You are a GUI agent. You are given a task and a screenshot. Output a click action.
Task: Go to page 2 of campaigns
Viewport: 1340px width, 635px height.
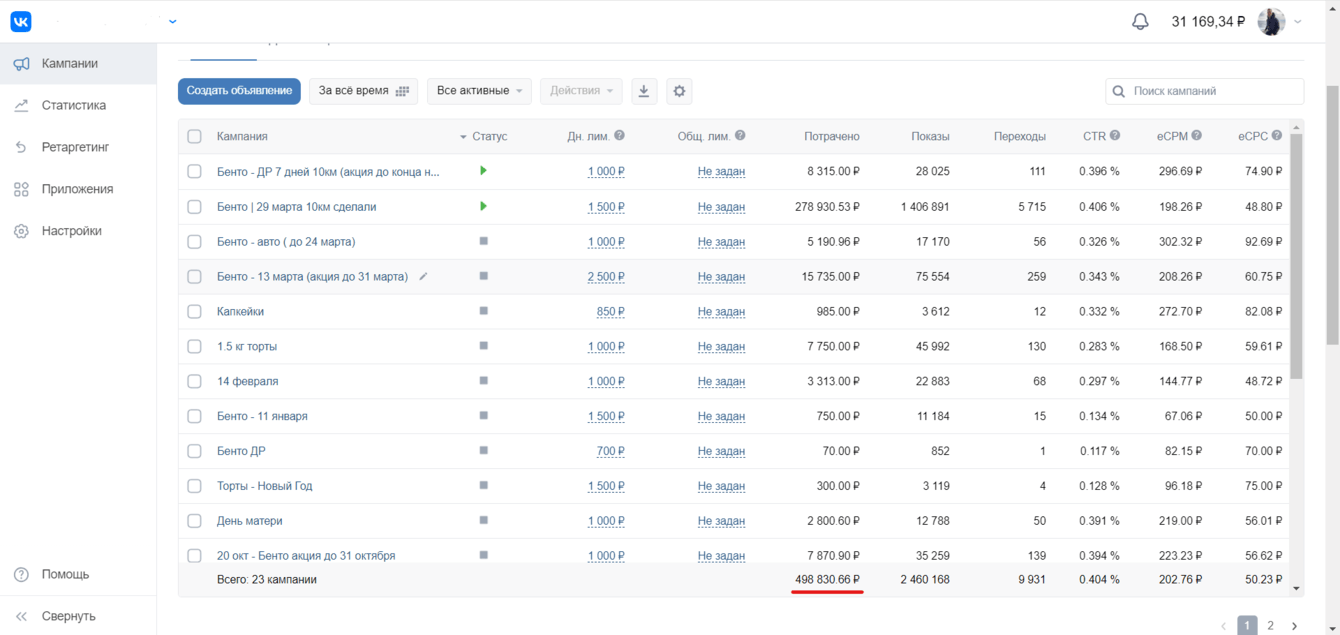(1270, 626)
